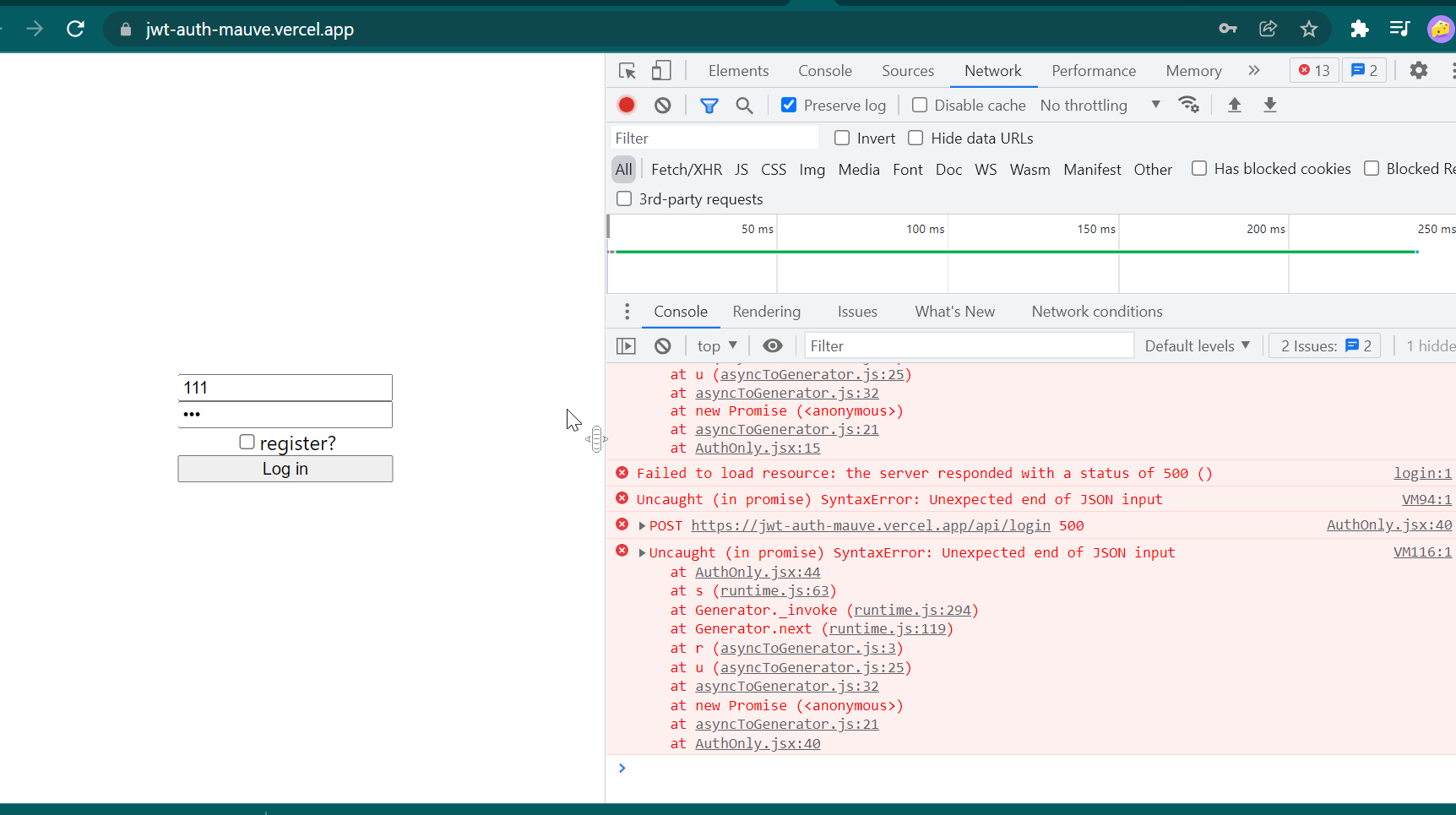Show the console sidebar

pyautogui.click(x=626, y=345)
